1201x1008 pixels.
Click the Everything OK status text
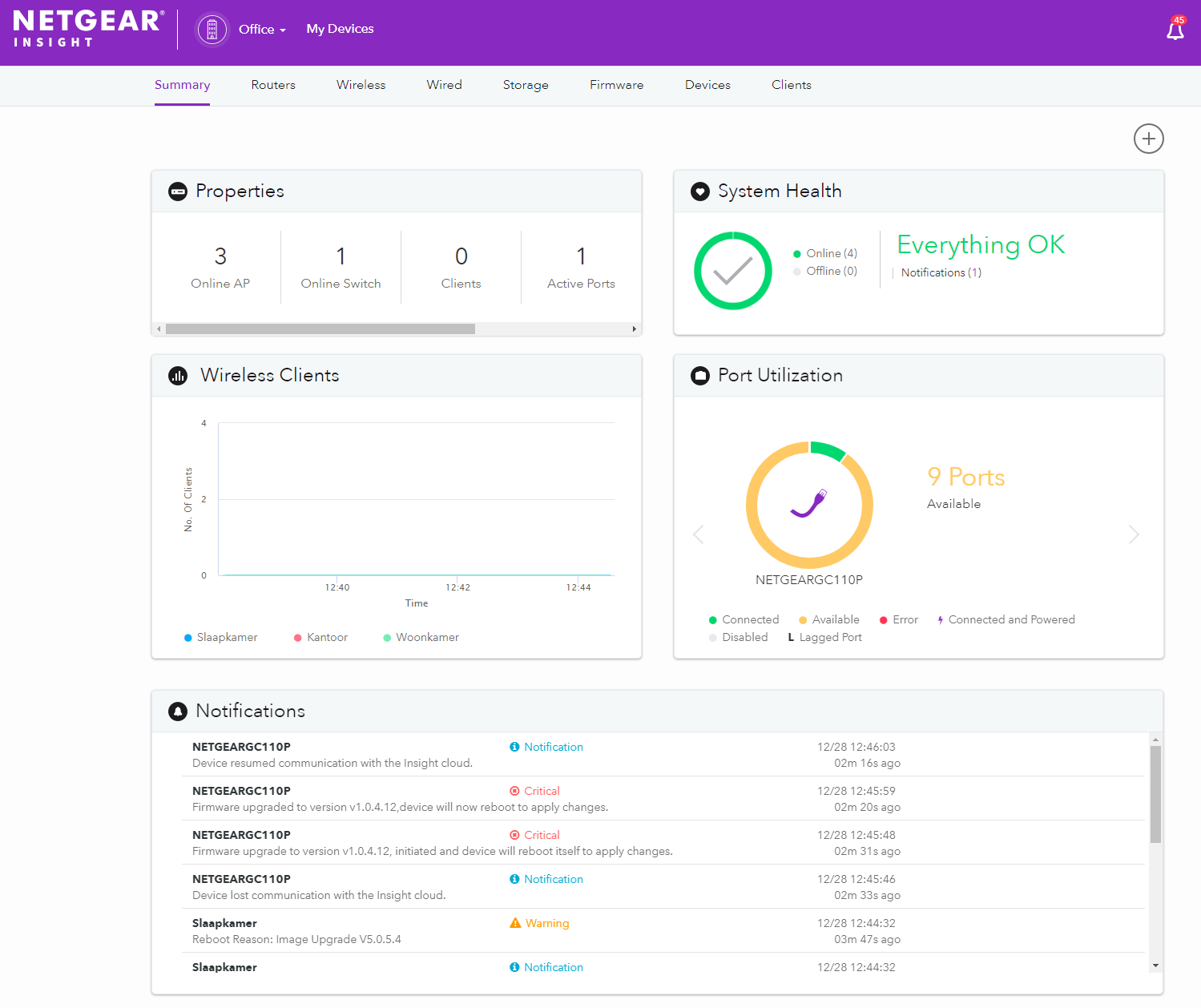tap(981, 245)
